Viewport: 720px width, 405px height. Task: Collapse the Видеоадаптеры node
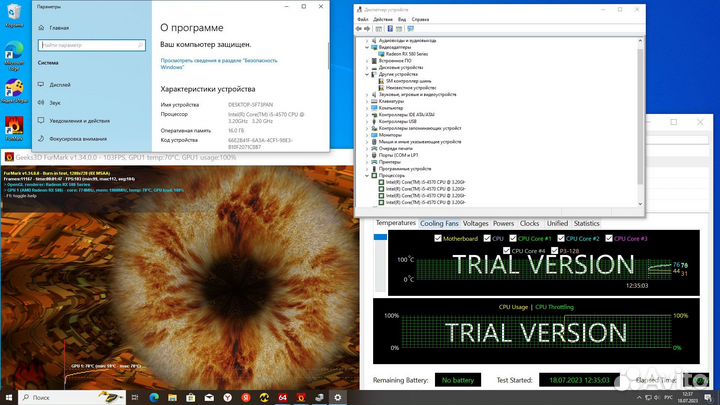coord(367,47)
